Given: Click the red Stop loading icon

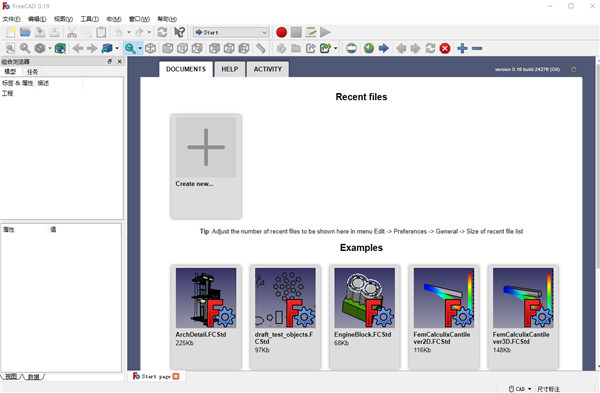Looking at the screenshot, I should point(445,48).
